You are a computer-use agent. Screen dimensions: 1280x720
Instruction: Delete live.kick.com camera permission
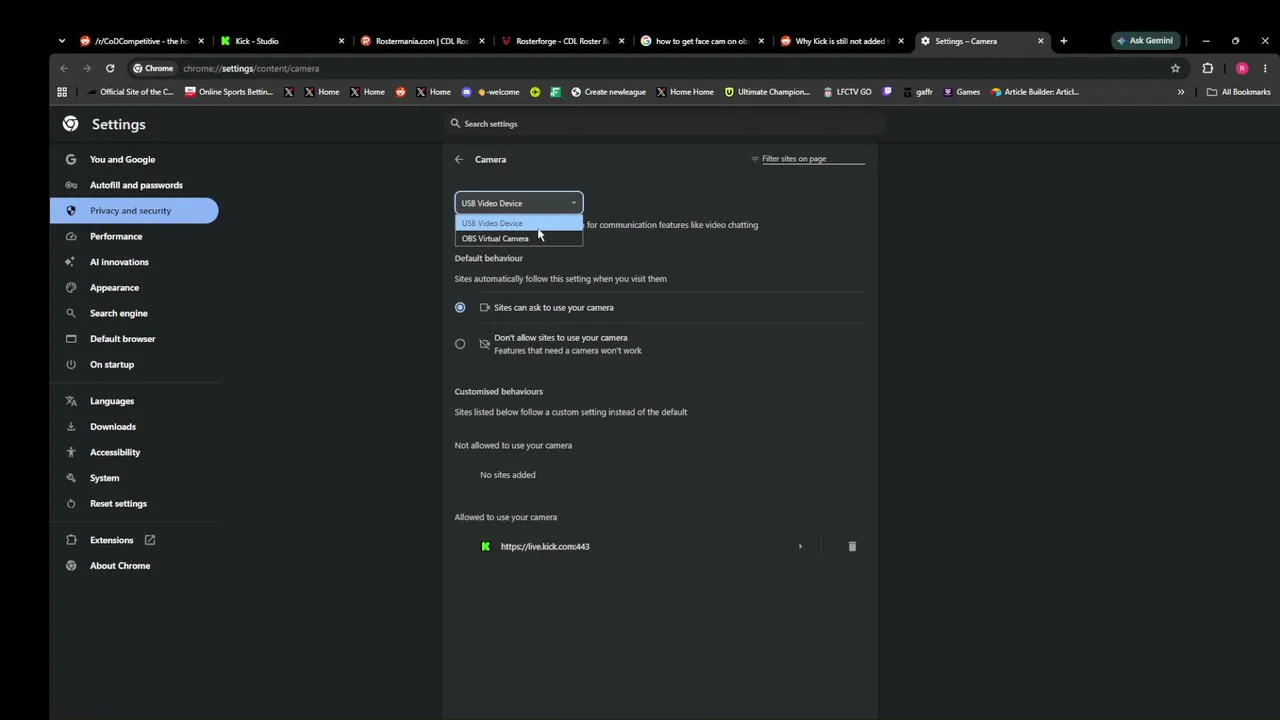coord(852,547)
